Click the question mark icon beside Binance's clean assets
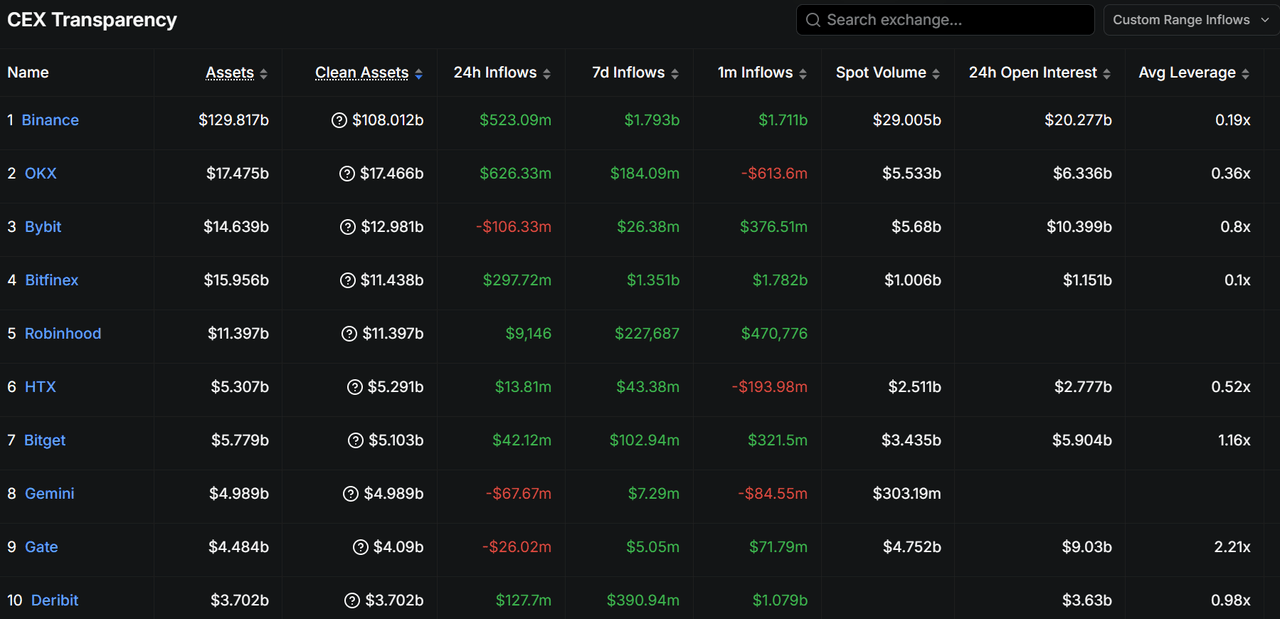 [x=339, y=119]
